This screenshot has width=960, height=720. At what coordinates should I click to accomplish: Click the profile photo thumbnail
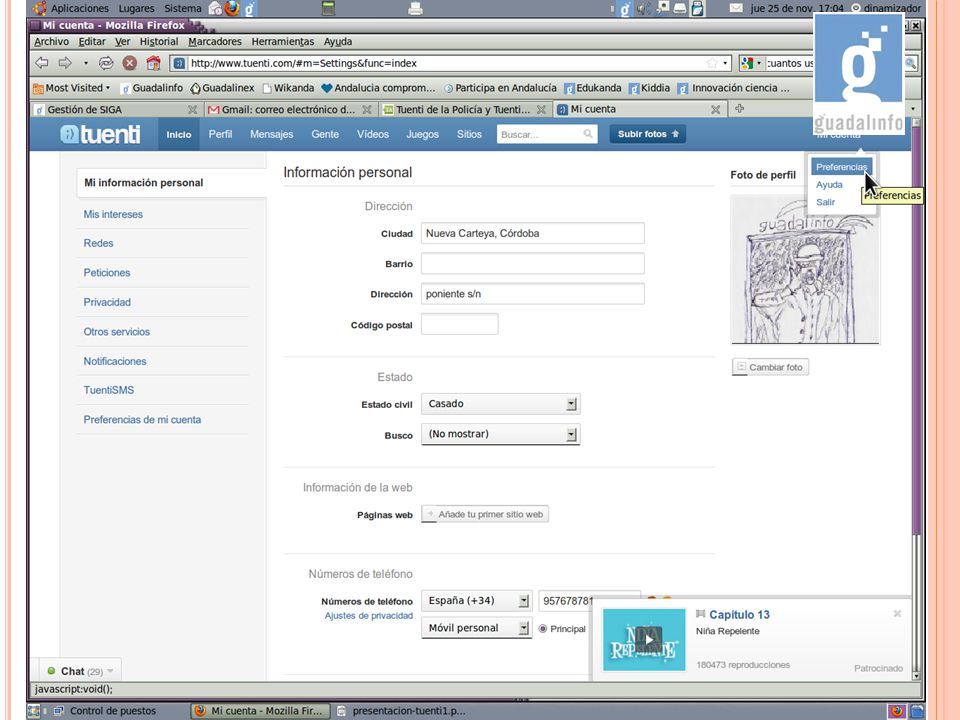click(804, 269)
